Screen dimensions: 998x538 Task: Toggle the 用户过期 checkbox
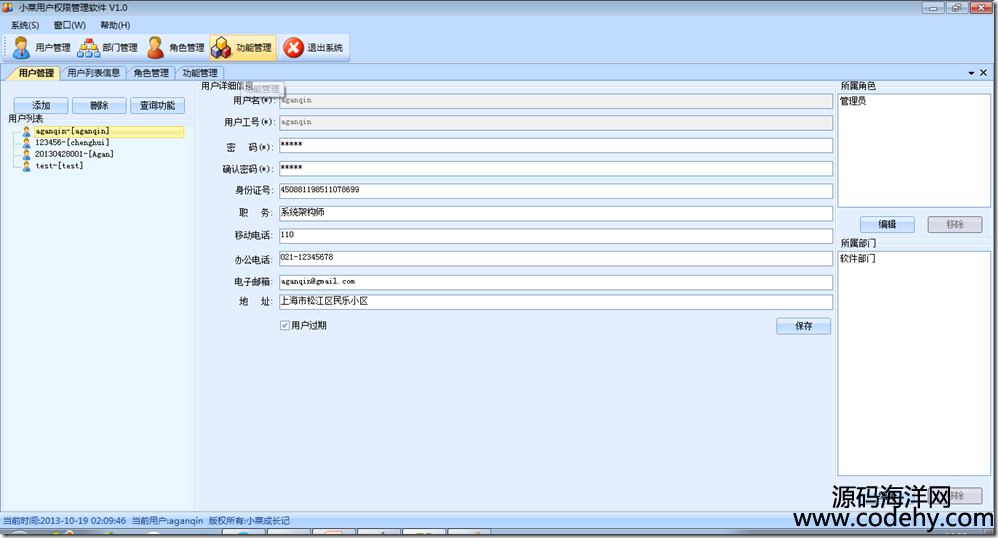pos(285,325)
